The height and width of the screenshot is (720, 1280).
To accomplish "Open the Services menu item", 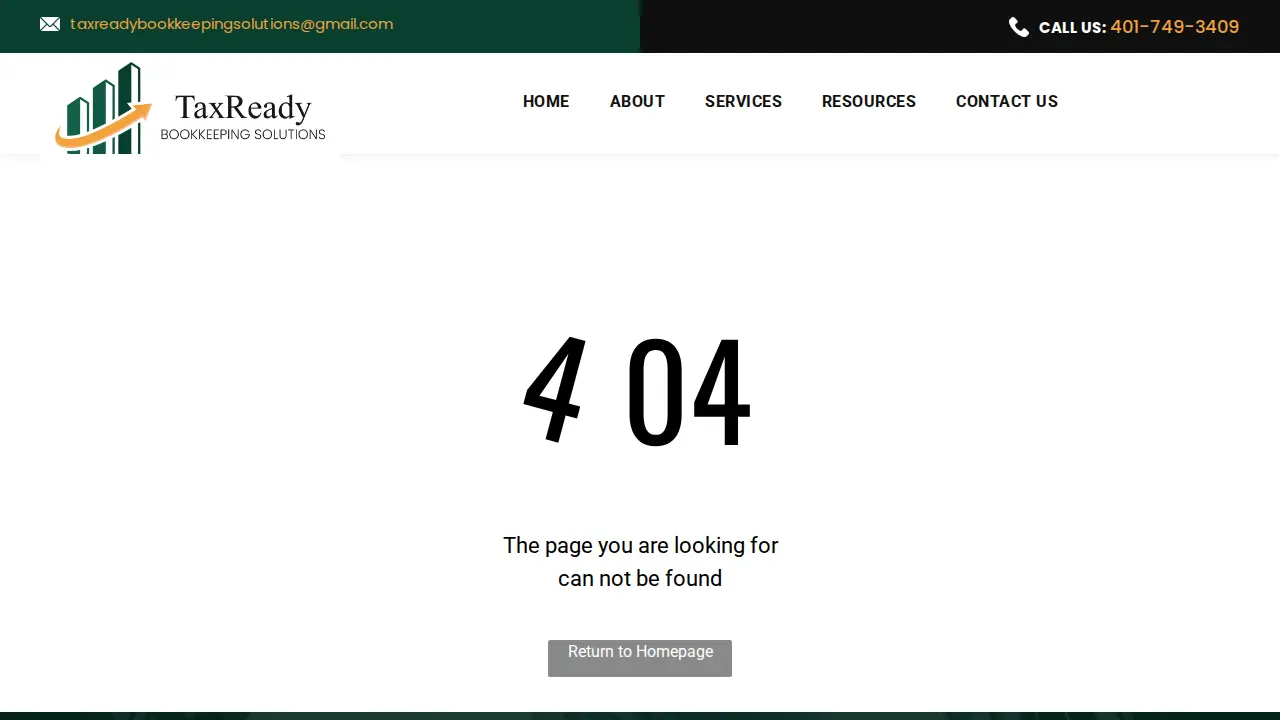I will point(743,101).
